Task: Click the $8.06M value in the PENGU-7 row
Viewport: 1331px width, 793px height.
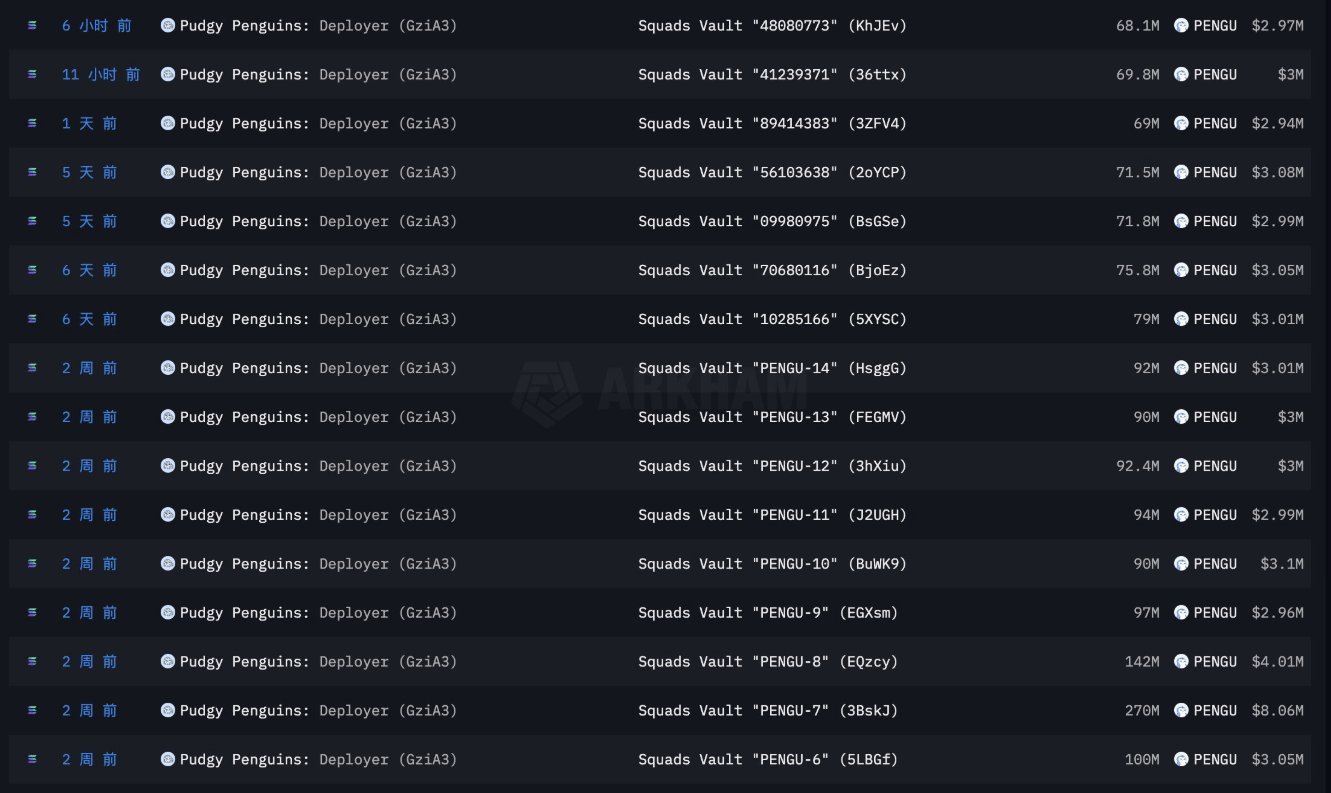Action: point(1277,711)
